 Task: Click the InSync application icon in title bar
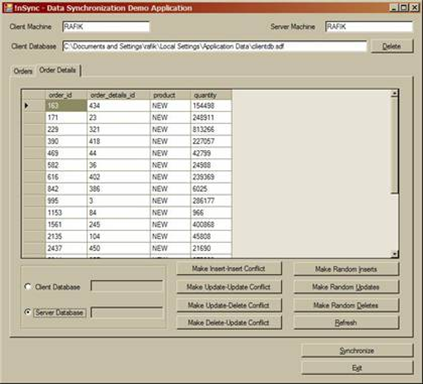8,8
